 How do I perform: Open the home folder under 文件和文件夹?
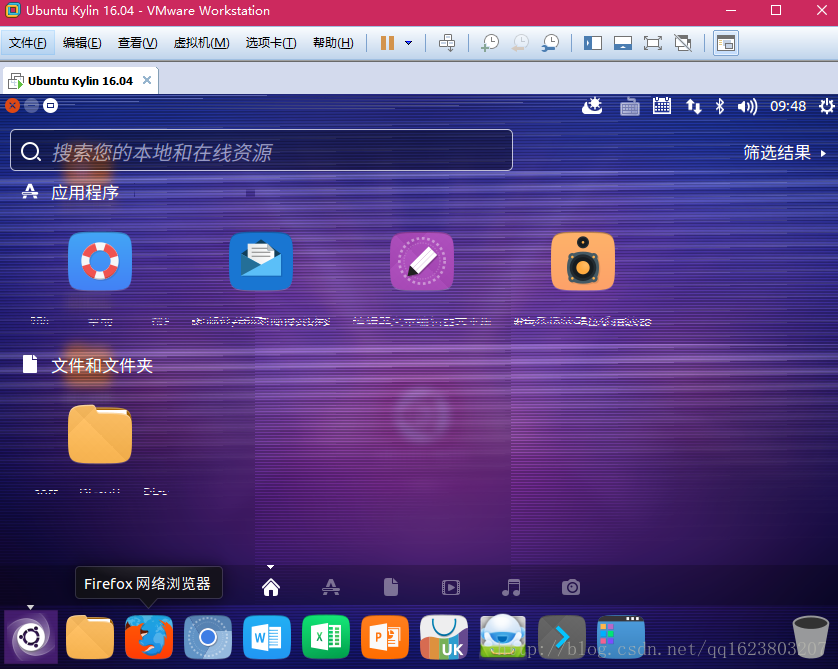[x=99, y=434]
